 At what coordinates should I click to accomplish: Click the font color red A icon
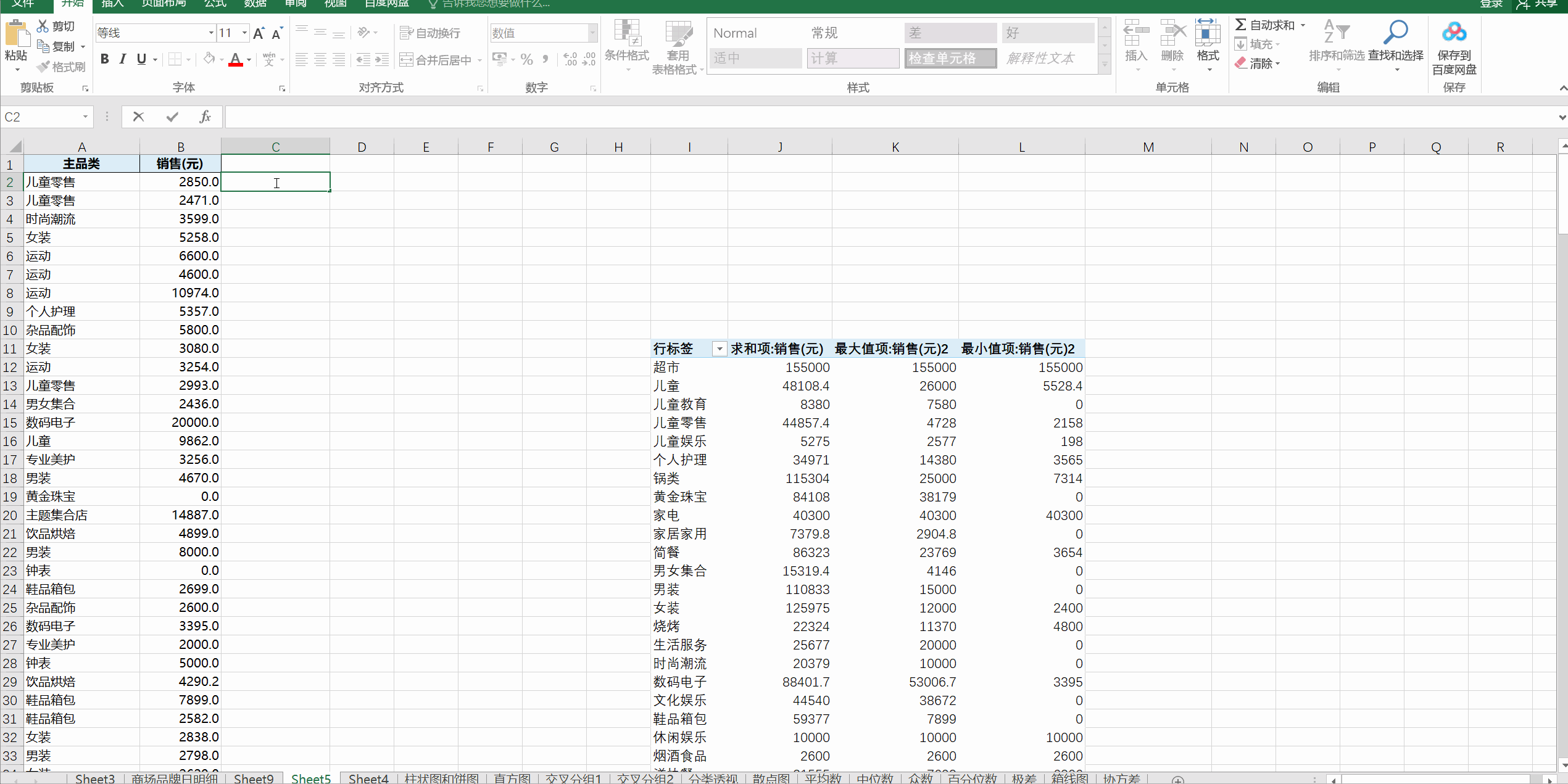pyautogui.click(x=235, y=59)
